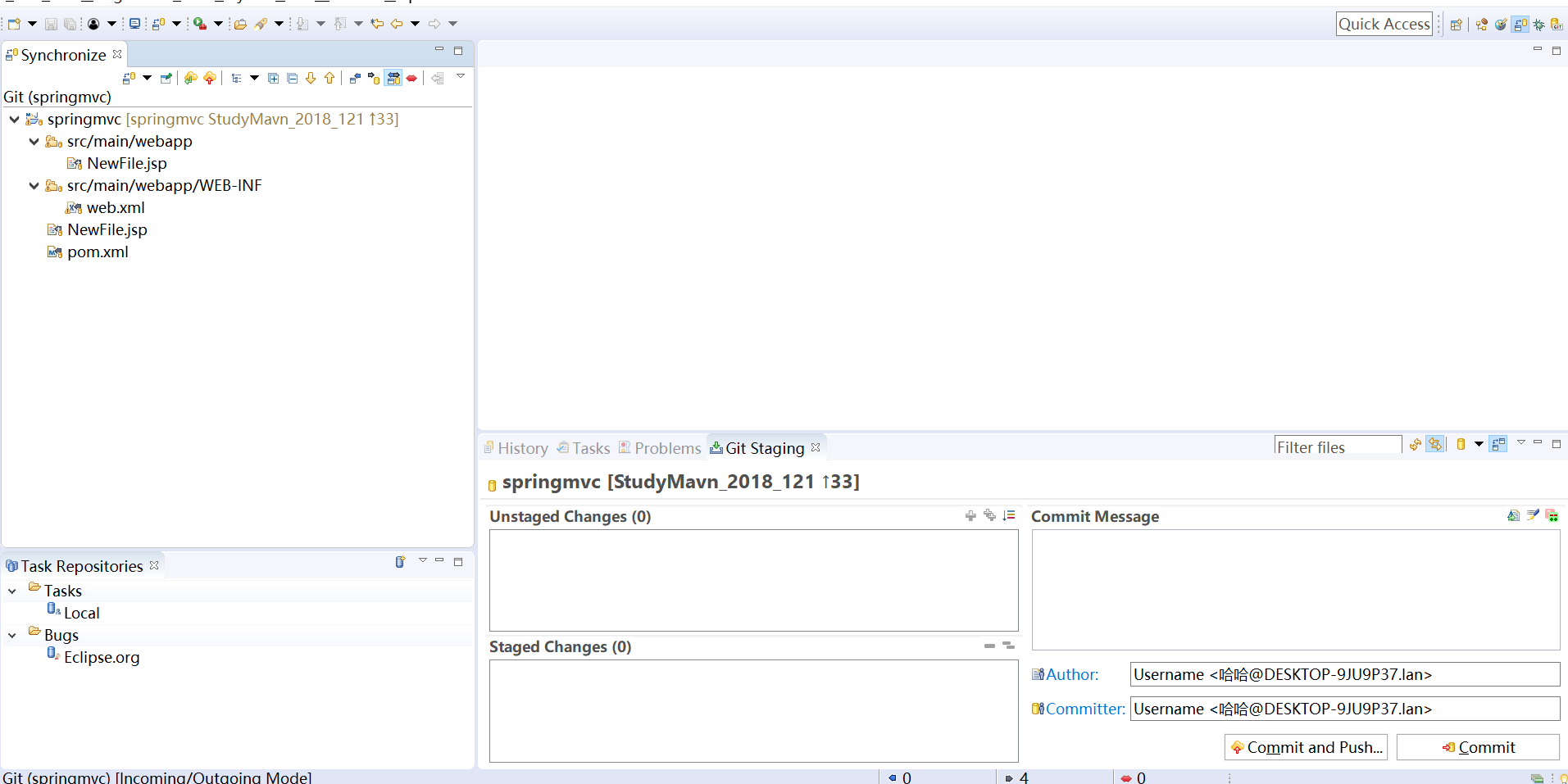
Task: Click the Synchronize icon in the main toolbar
Action: click(158, 24)
